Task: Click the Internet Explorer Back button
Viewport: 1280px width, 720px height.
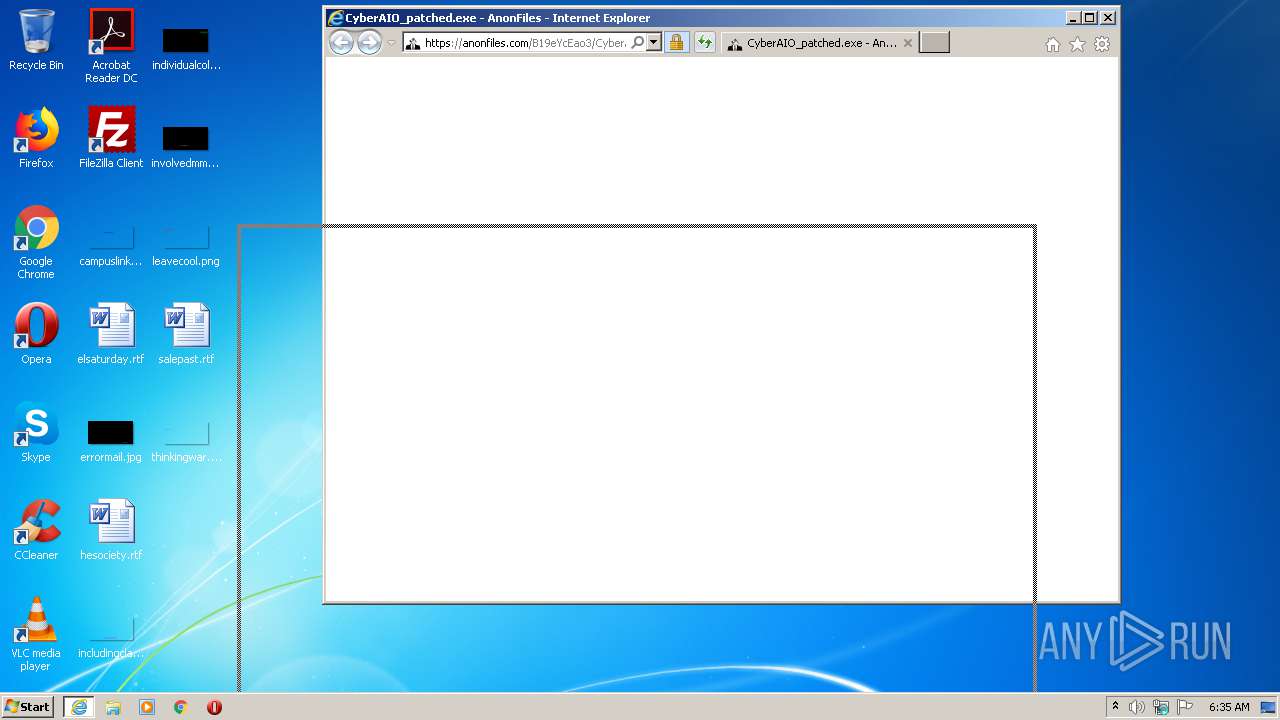Action: tap(341, 43)
